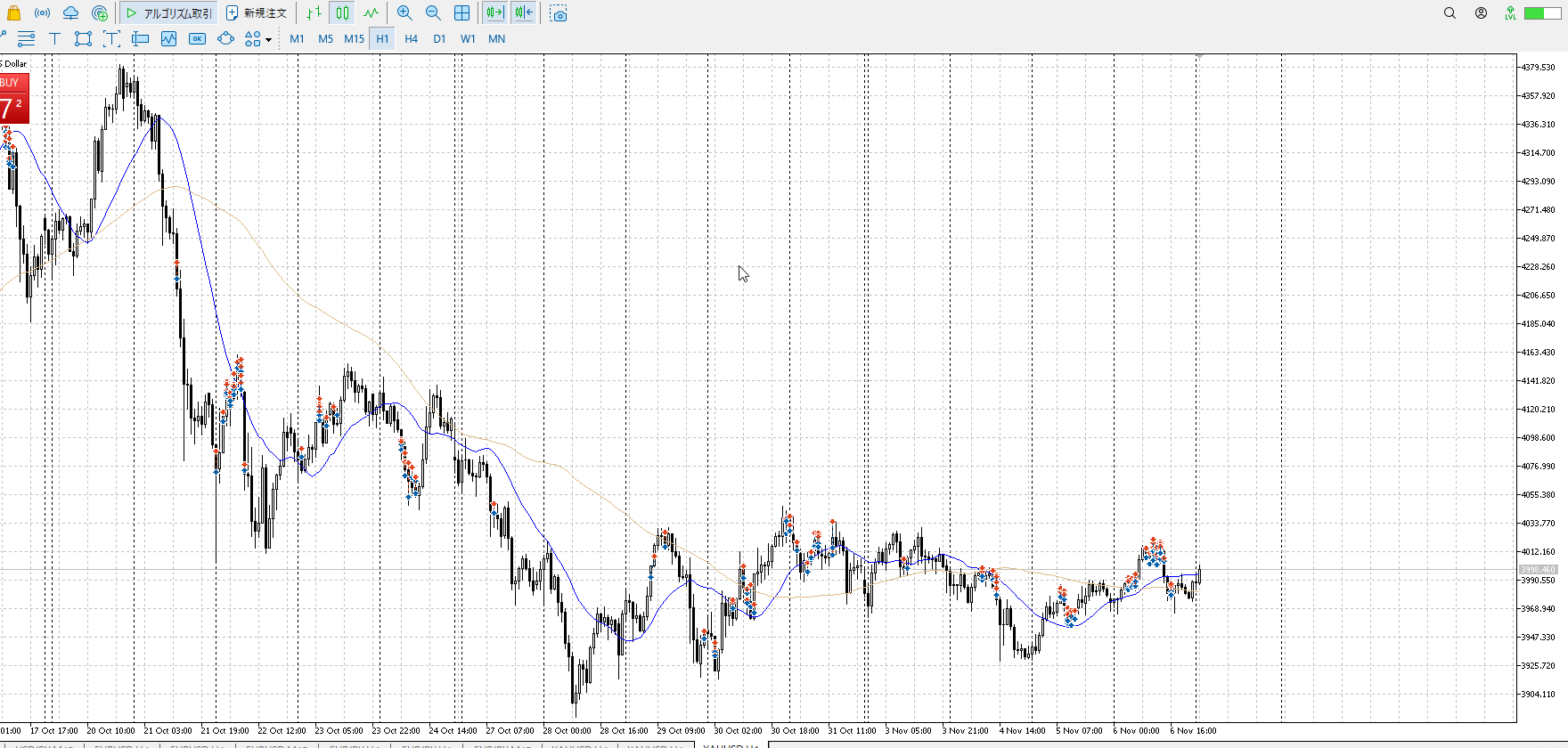Take a chart screenshot with camera icon
The height and width of the screenshot is (748, 1568).
559,13
